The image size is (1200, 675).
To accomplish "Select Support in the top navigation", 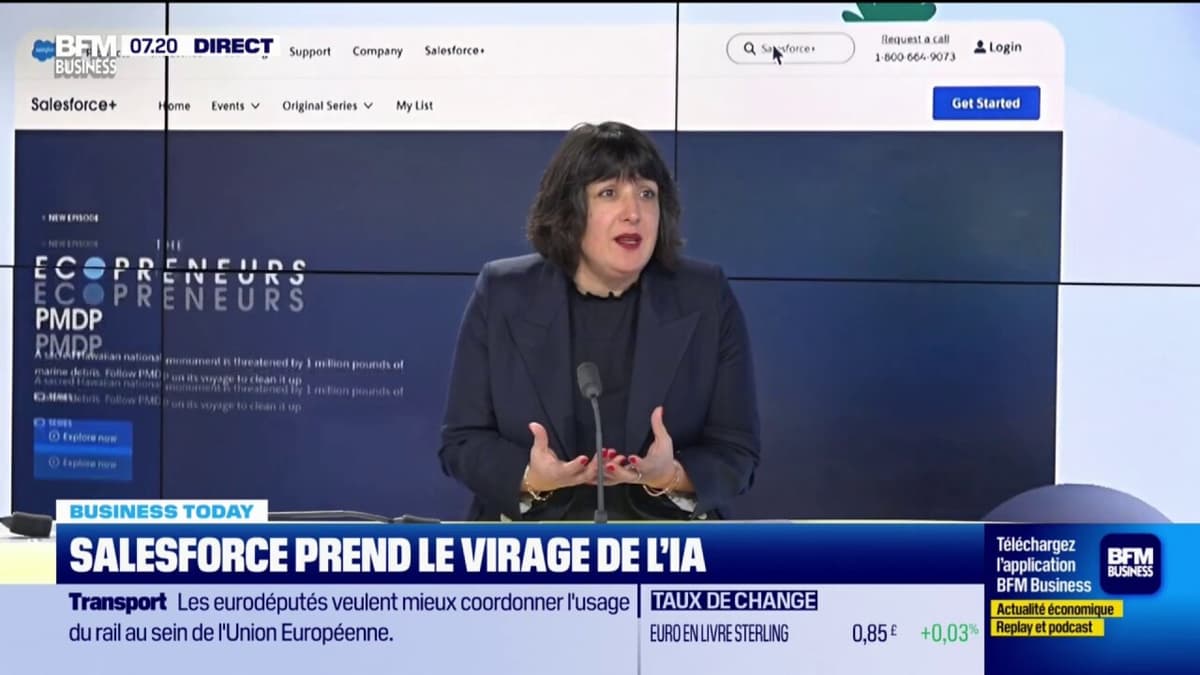I will [x=310, y=51].
